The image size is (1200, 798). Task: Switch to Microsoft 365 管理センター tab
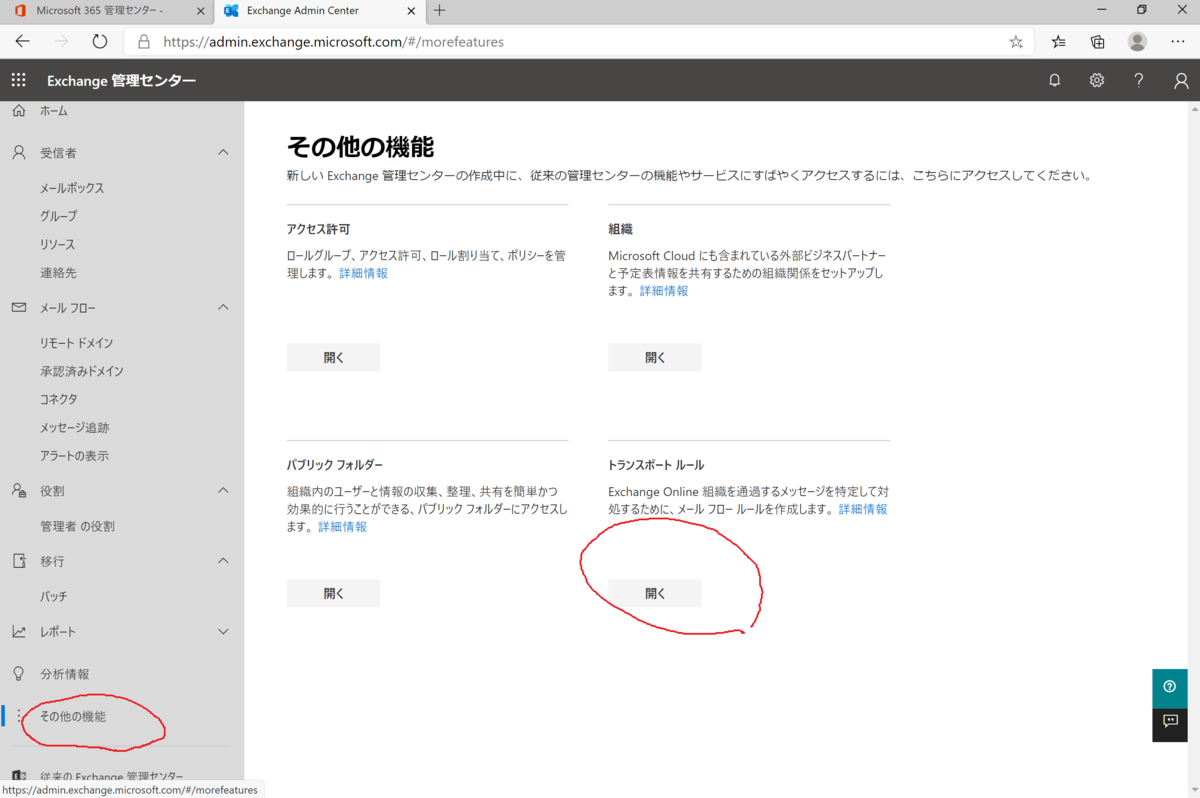click(107, 11)
